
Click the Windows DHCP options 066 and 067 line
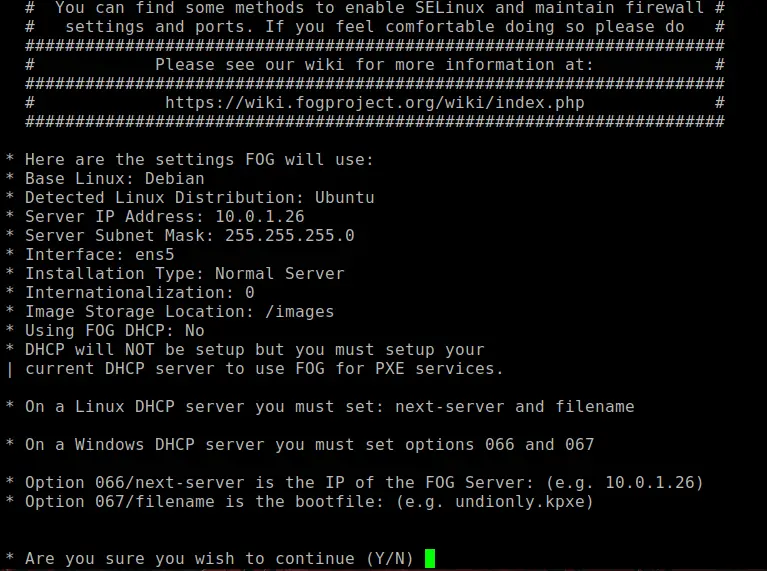[x=310, y=444]
